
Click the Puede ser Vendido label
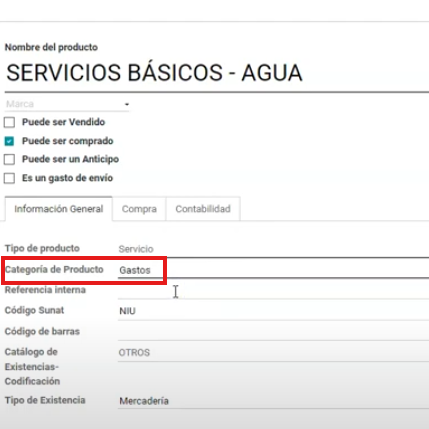pyautogui.click(x=63, y=122)
